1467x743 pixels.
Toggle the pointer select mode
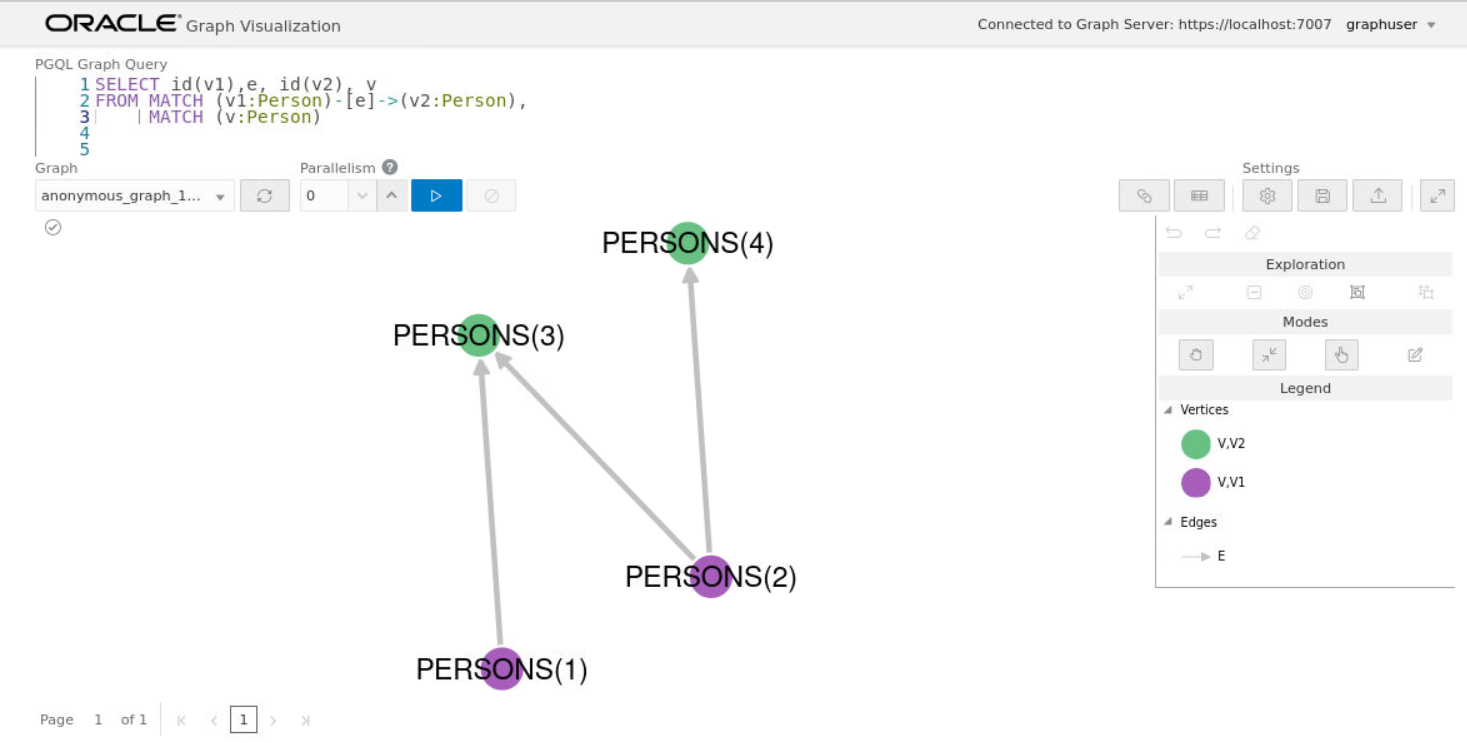pyautogui.click(x=1341, y=354)
